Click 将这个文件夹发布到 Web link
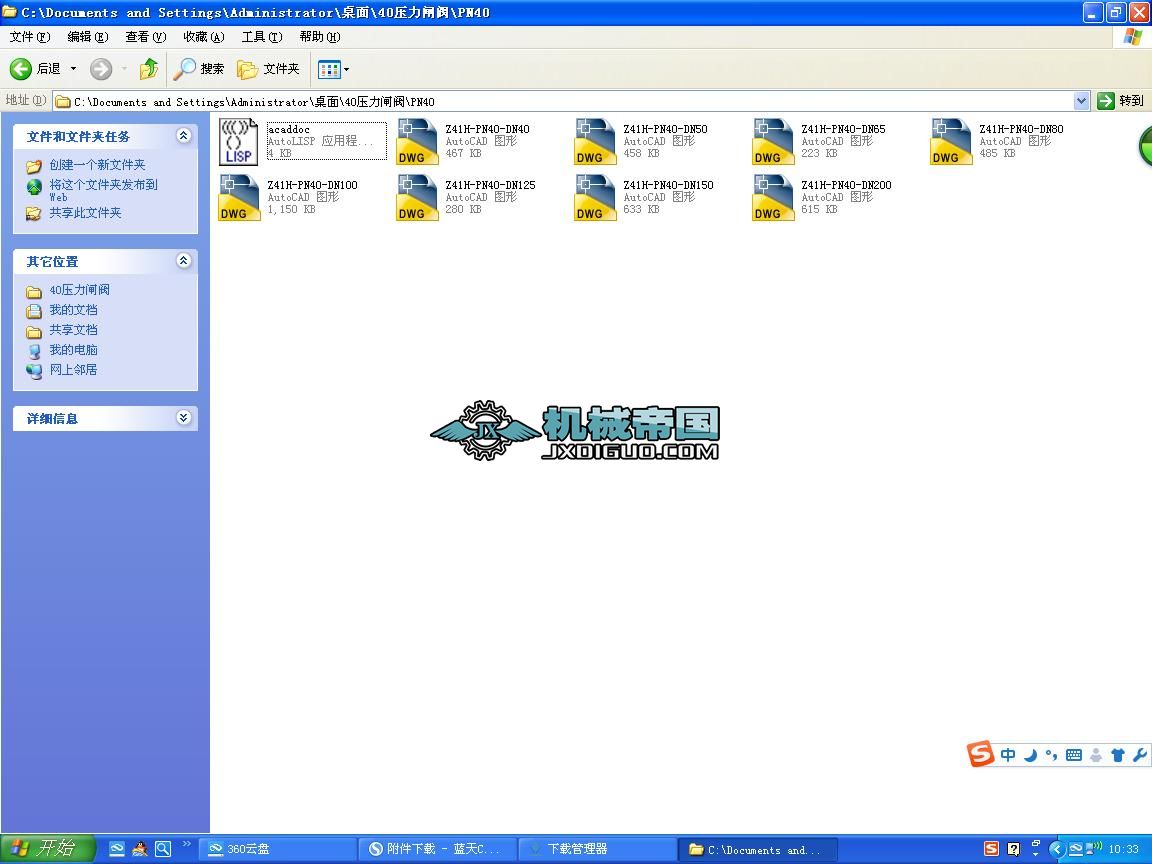This screenshot has width=1152, height=864. 103,190
